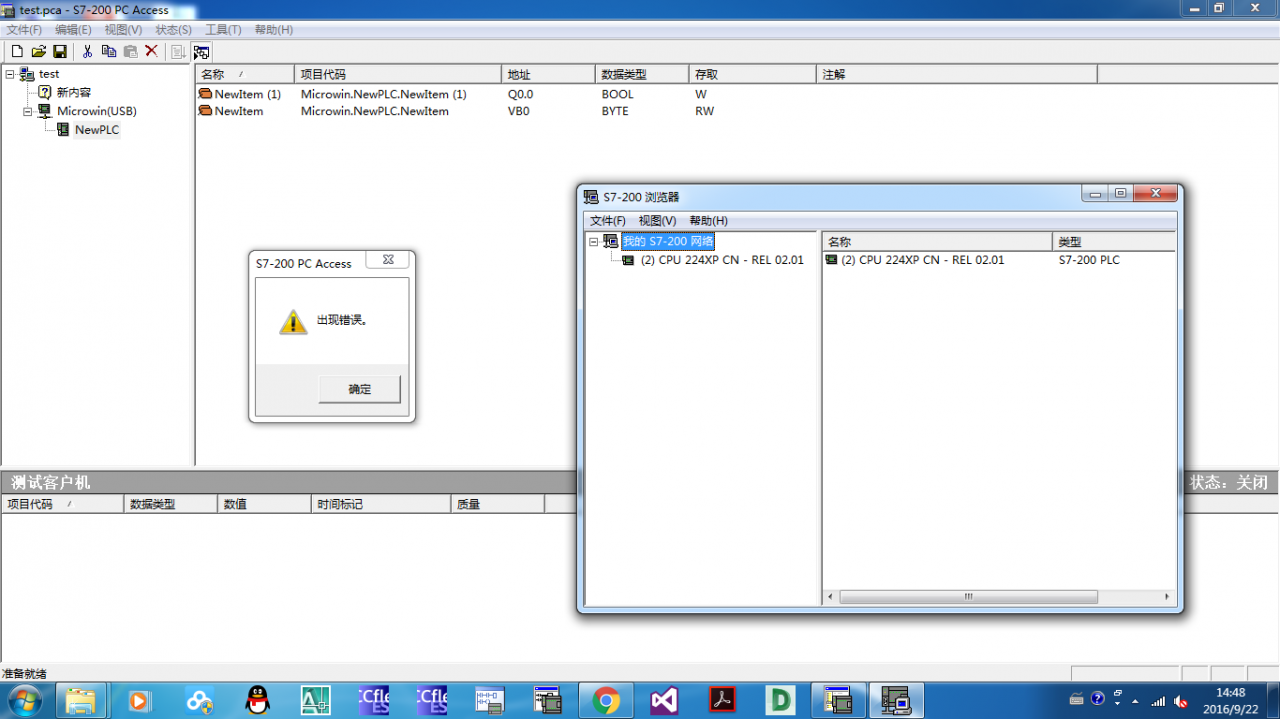Click 确定 button in error dialog

pyautogui.click(x=359, y=389)
